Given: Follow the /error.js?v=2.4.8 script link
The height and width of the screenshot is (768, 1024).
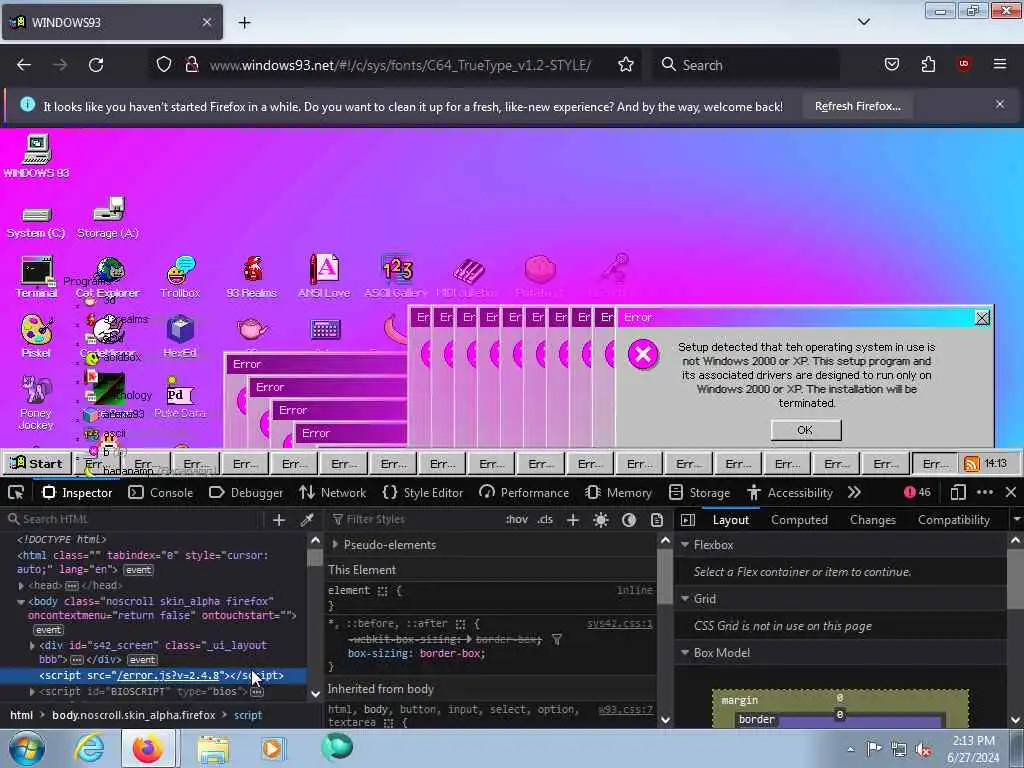Looking at the screenshot, I should click(168, 675).
